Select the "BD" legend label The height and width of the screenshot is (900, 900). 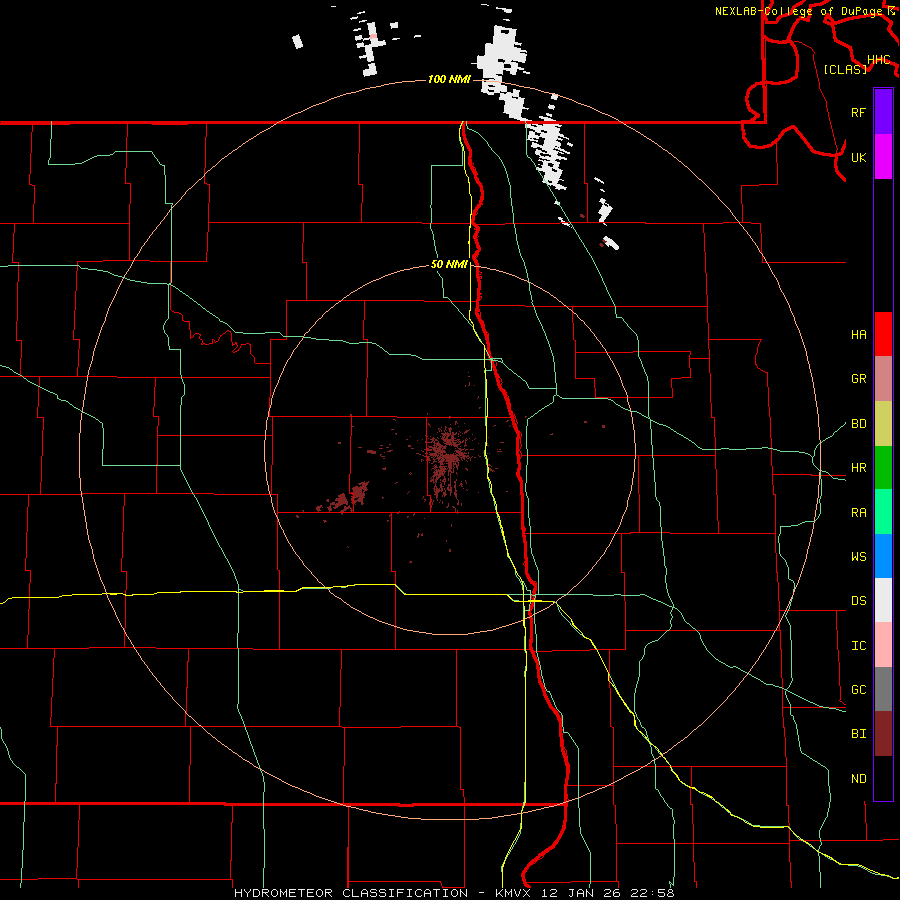(858, 424)
